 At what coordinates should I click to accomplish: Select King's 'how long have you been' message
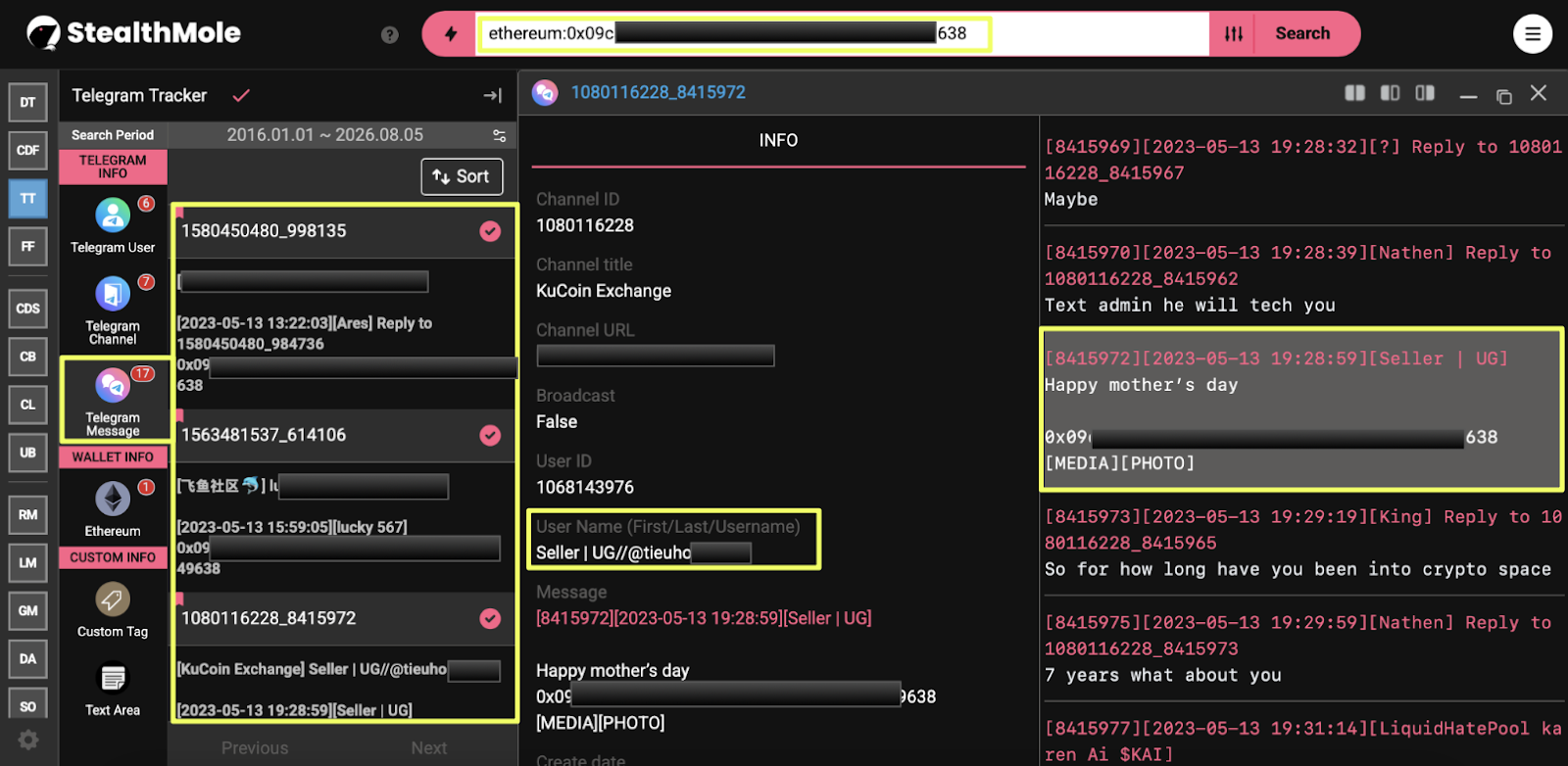coord(1301,543)
